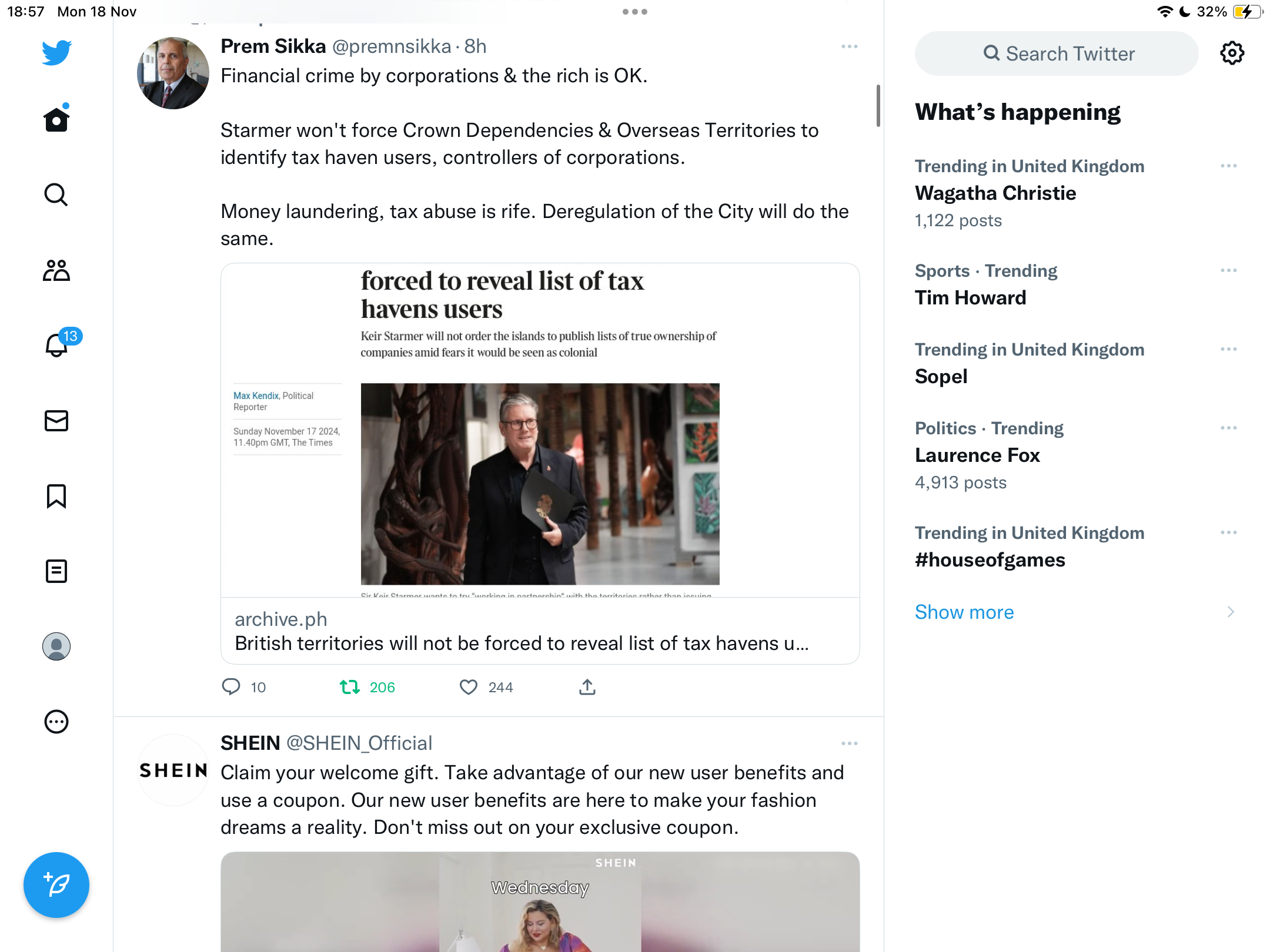Open the settings gear next to search
This screenshot has height=952, width=1270.
click(1232, 53)
